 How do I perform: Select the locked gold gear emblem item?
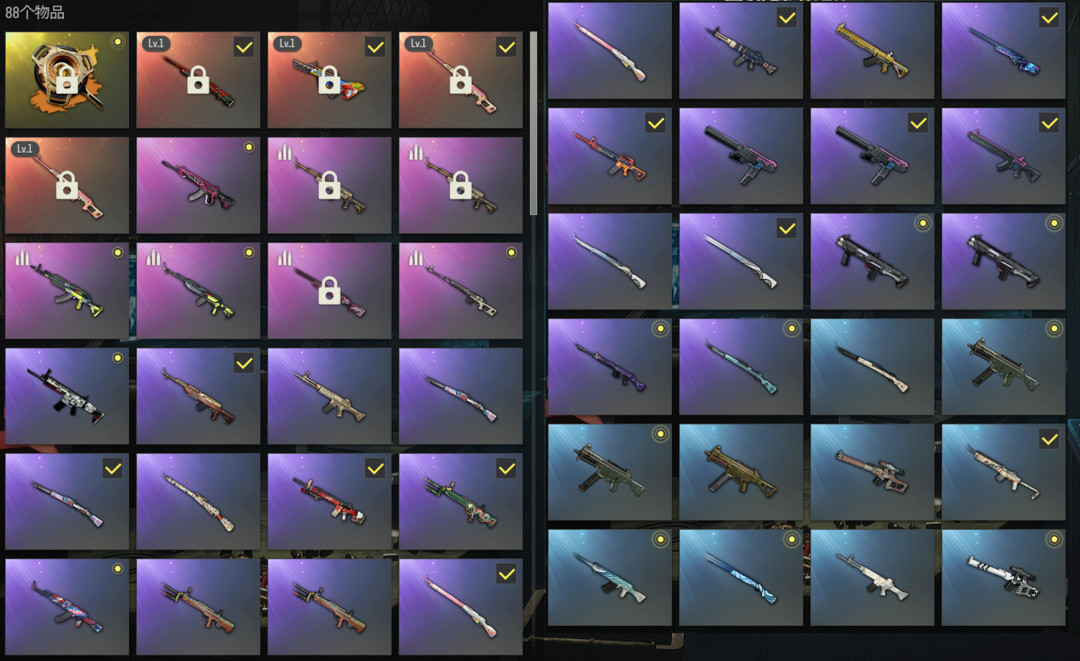coord(67,80)
